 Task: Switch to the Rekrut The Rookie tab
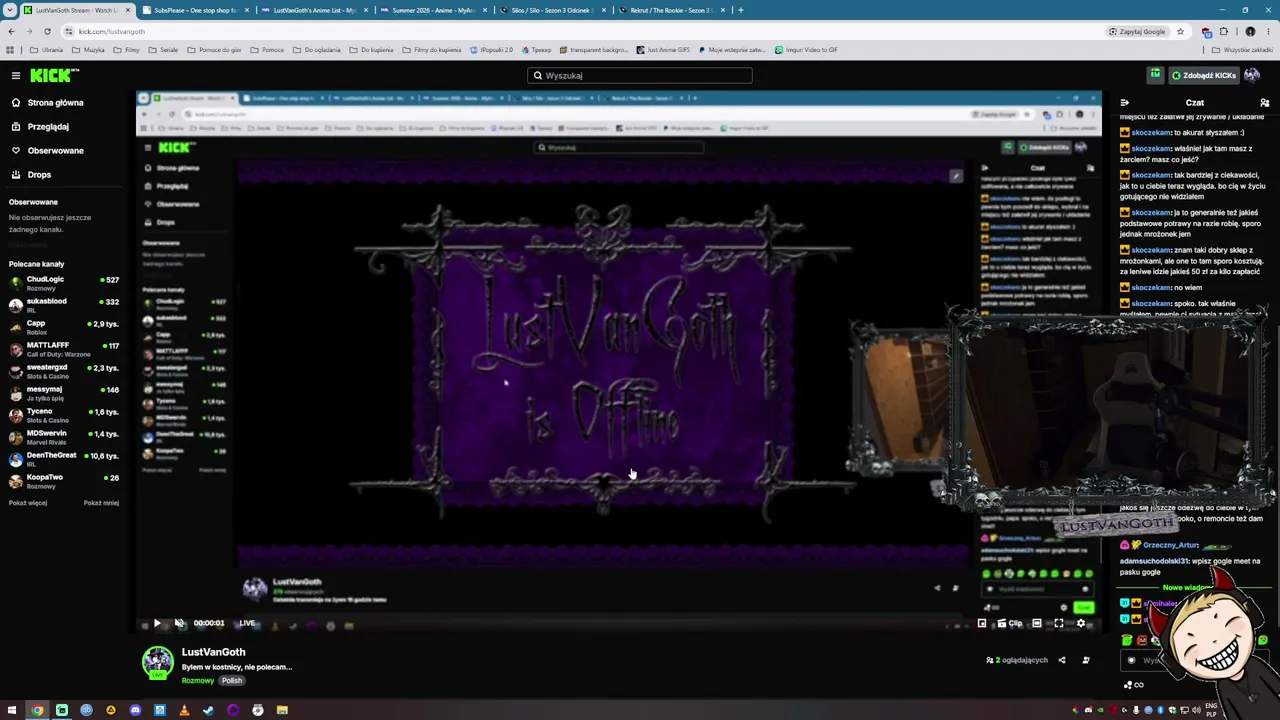coord(670,10)
